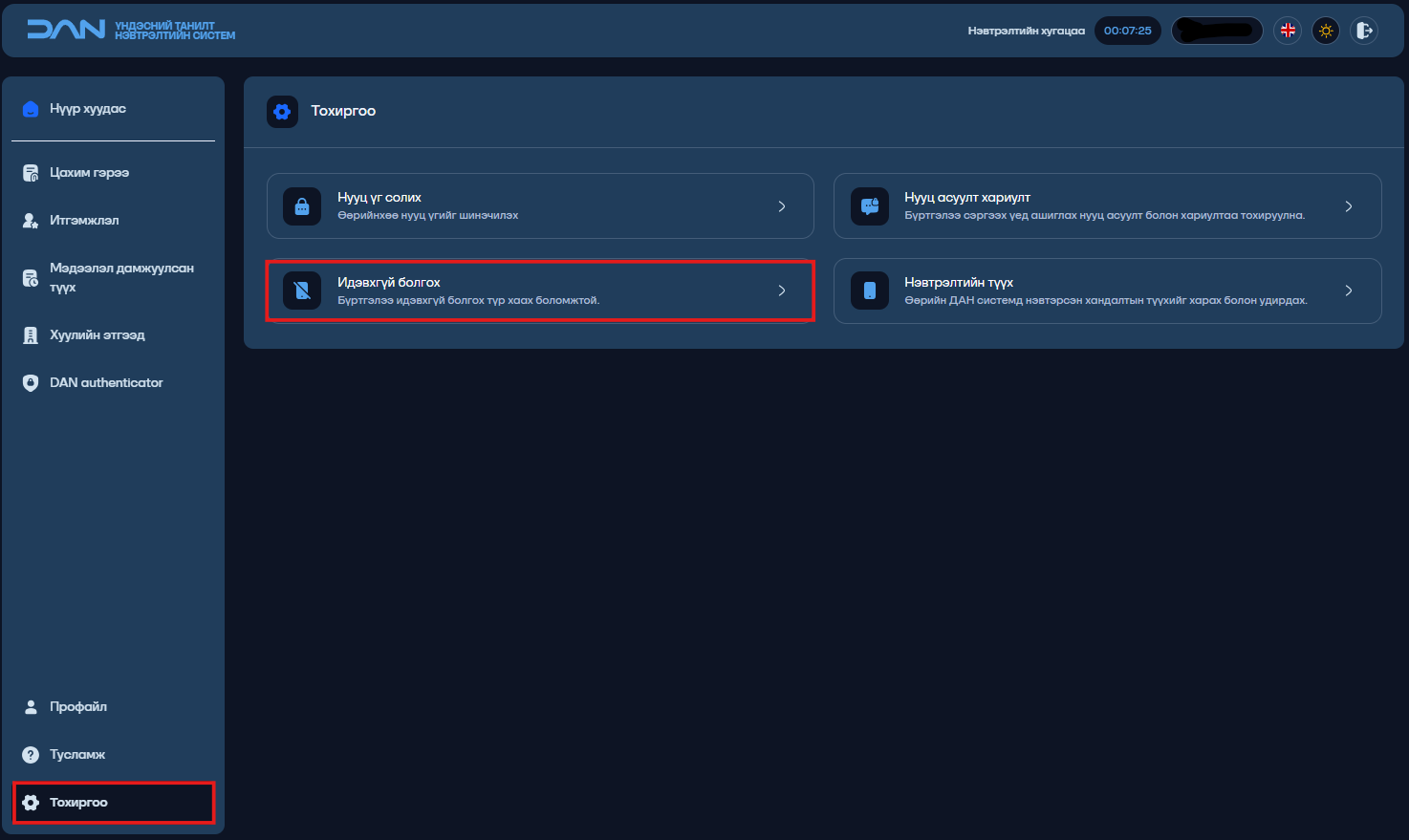Click the ҮНДЭСНИЙ ТАНИЛТ НЭВТРЭЛТИЙН СИСТЕМ title
The width and height of the screenshot is (1409, 840).
[x=175, y=31]
